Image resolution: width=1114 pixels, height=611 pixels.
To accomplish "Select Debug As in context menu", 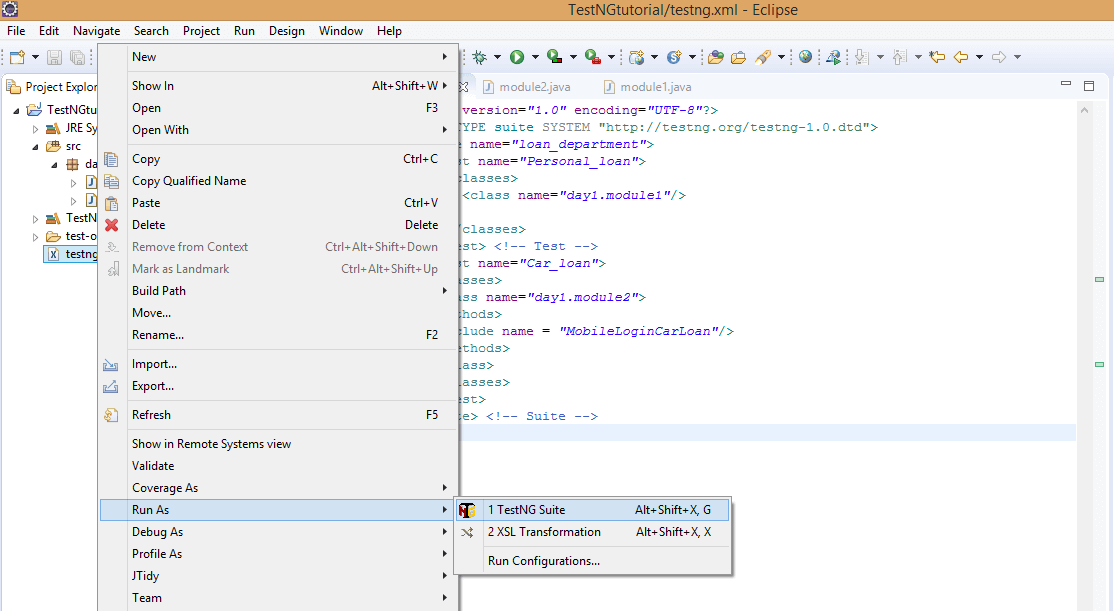I will coord(278,532).
